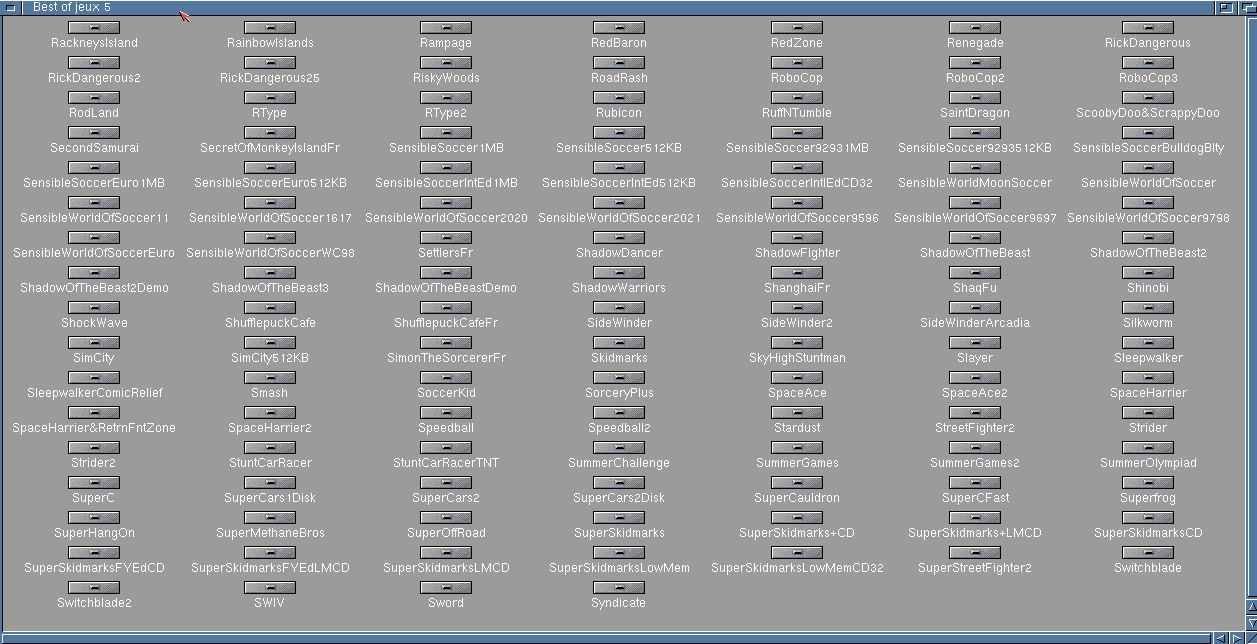Open the Silkworm drawer

(x=1147, y=308)
